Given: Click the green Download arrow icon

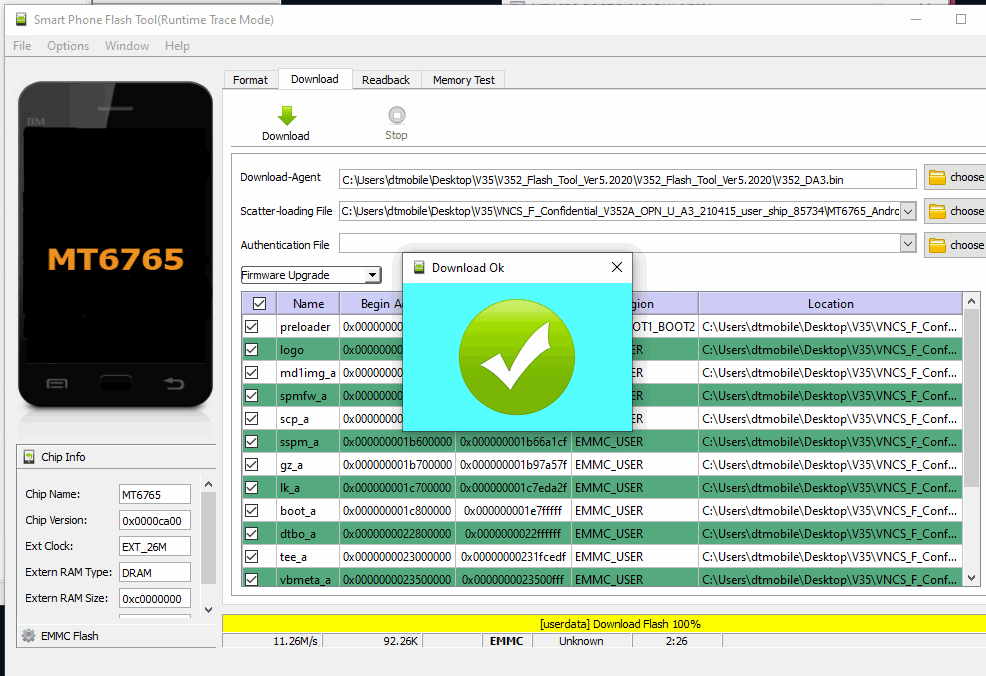Looking at the screenshot, I should click(x=286, y=115).
